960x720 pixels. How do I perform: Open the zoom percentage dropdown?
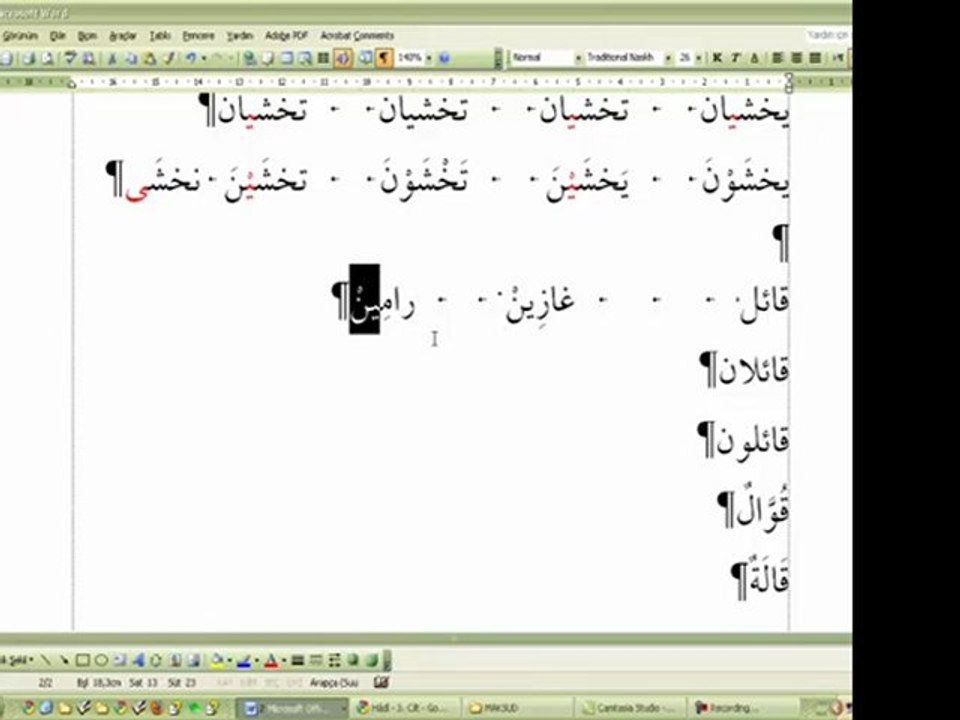[429, 58]
